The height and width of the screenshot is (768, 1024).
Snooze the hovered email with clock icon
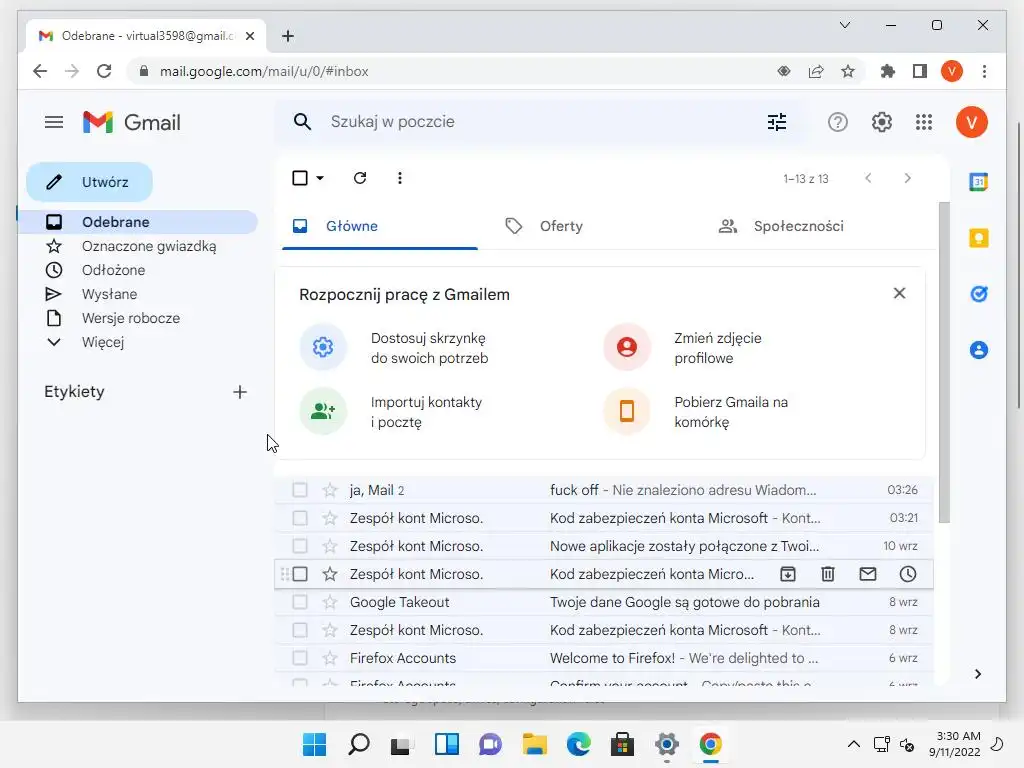[908, 574]
